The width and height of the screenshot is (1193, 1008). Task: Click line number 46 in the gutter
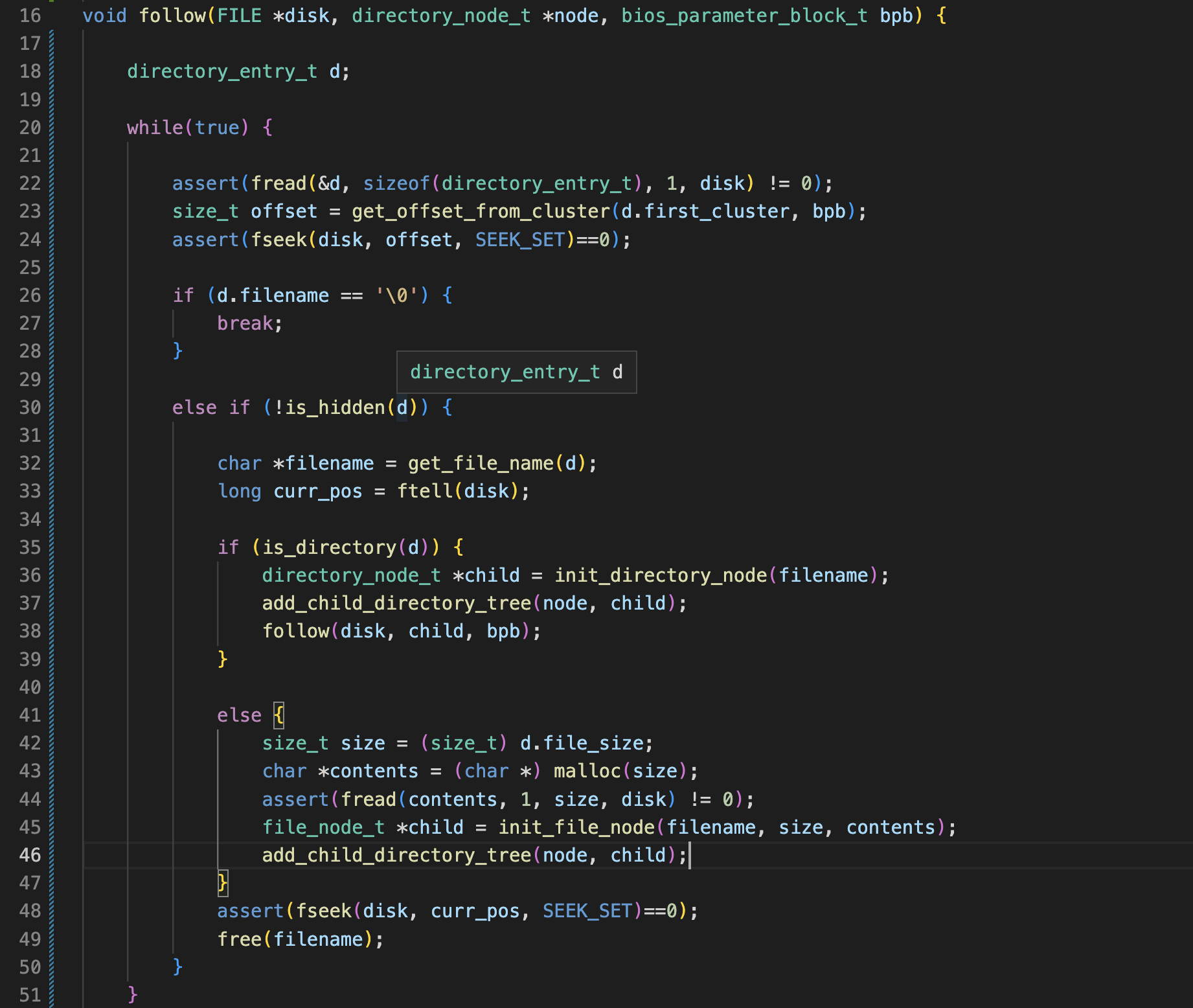click(x=30, y=855)
